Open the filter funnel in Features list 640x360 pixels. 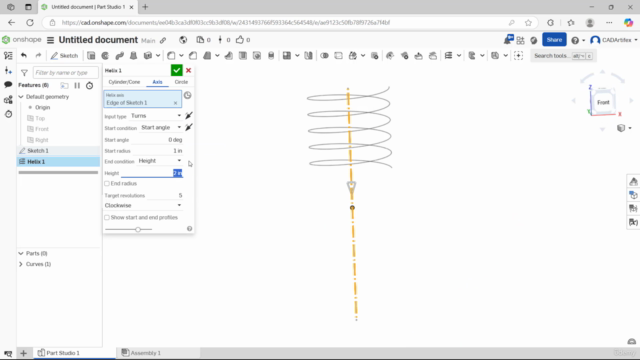24,73
